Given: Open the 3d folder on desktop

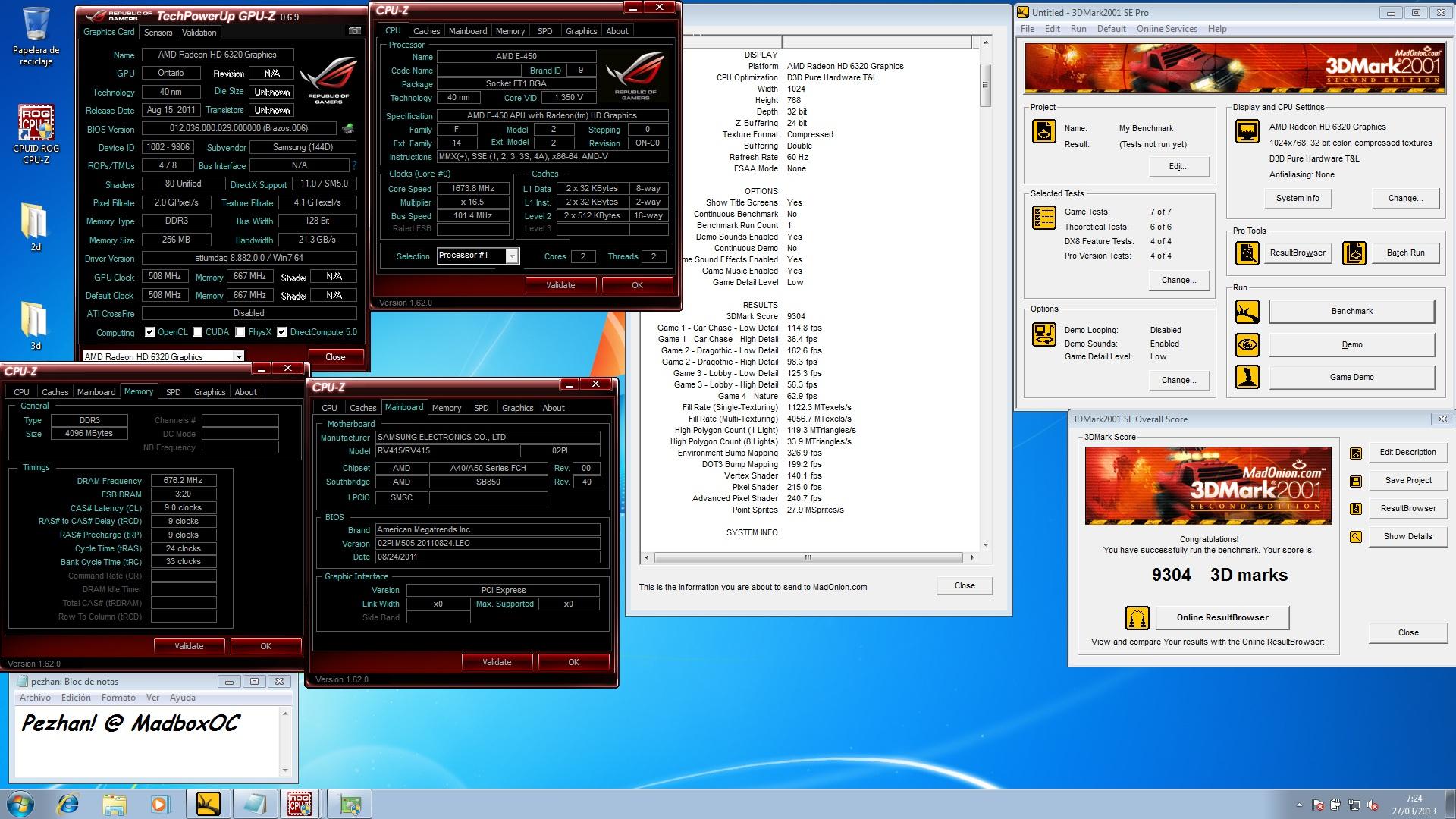Looking at the screenshot, I should (x=35, y=325).
